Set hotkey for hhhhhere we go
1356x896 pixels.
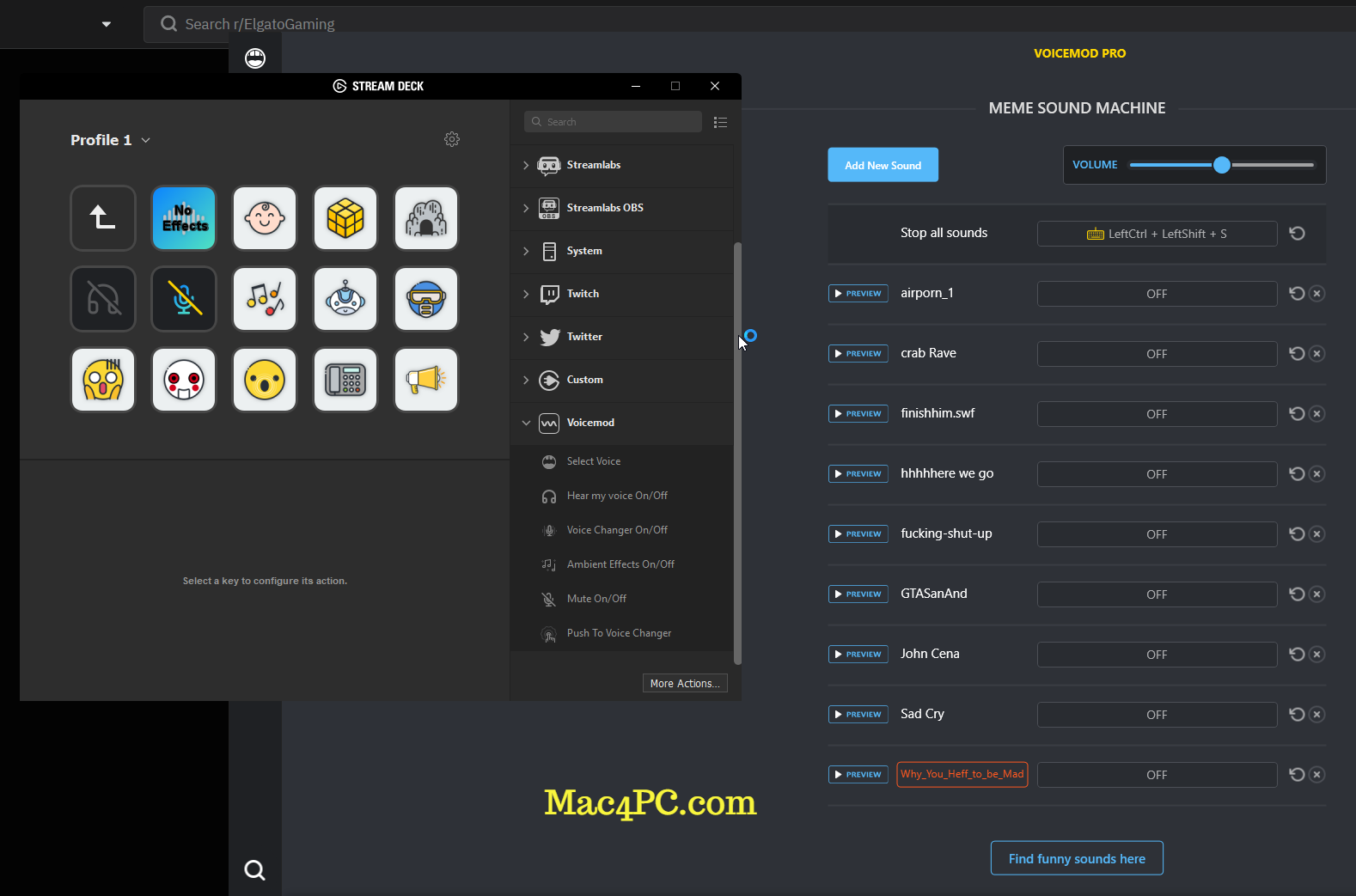(x=1157, y=474)
